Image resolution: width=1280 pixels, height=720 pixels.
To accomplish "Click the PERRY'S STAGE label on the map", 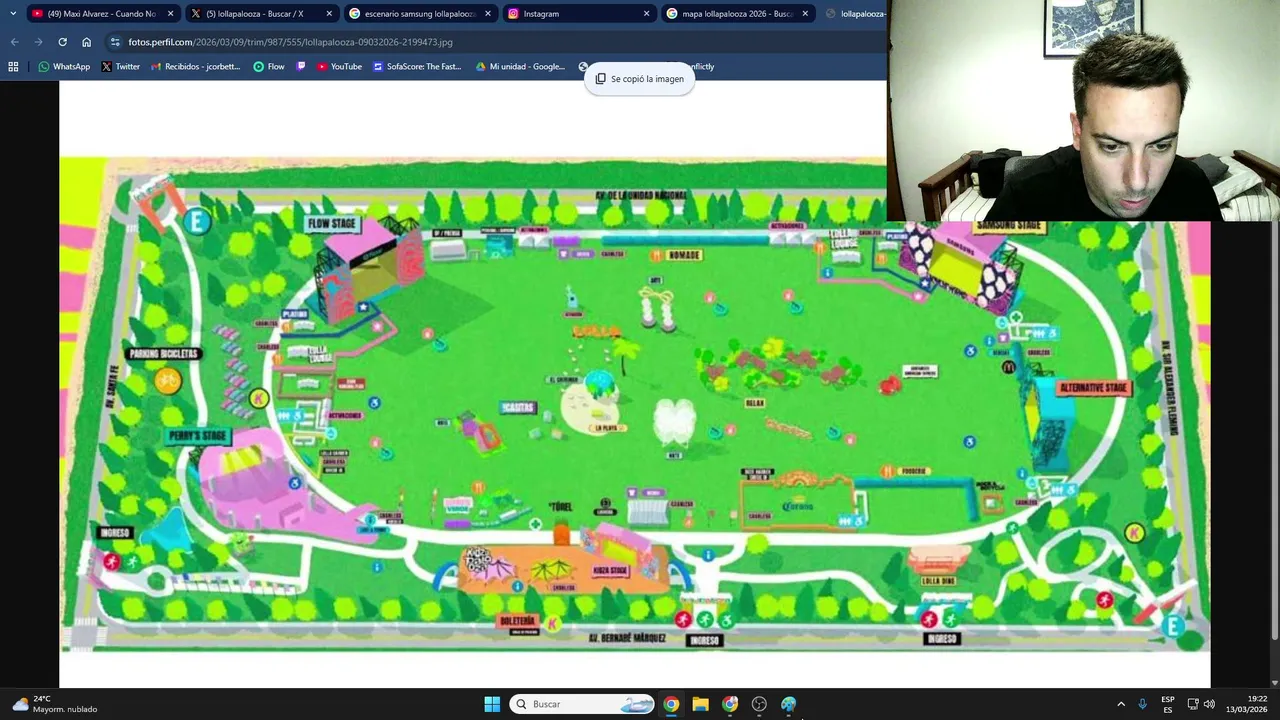I will 198,436.
